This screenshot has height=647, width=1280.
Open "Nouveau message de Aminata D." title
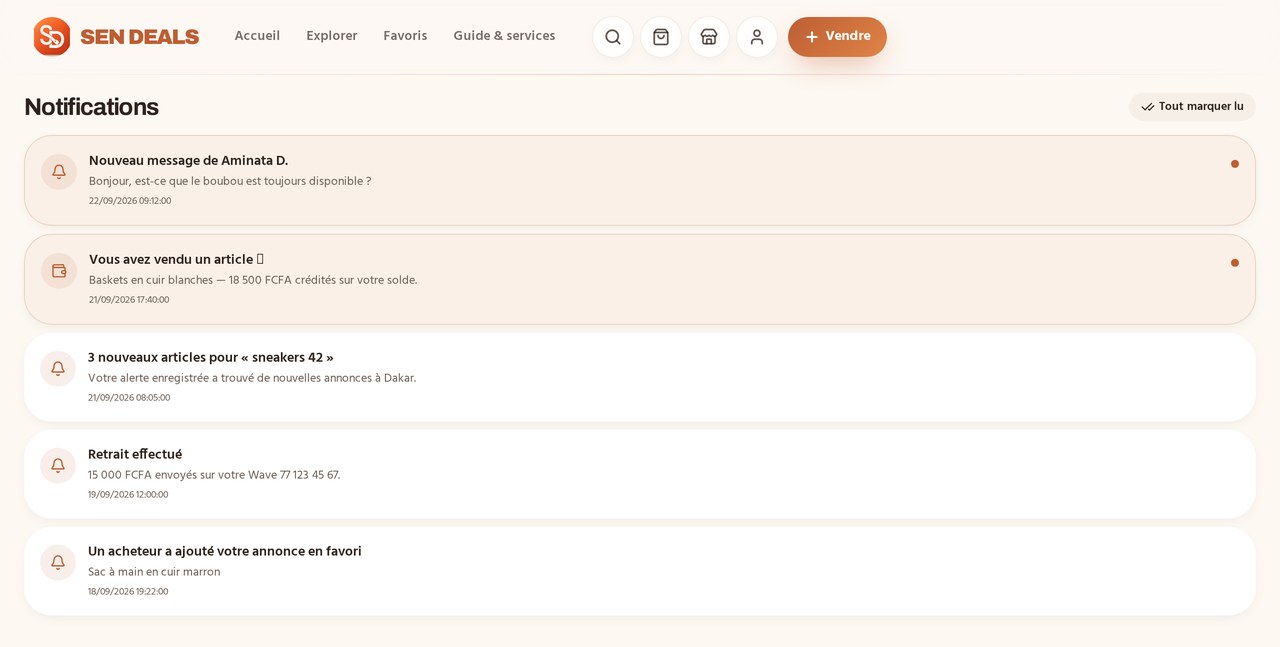coord(188,161)
